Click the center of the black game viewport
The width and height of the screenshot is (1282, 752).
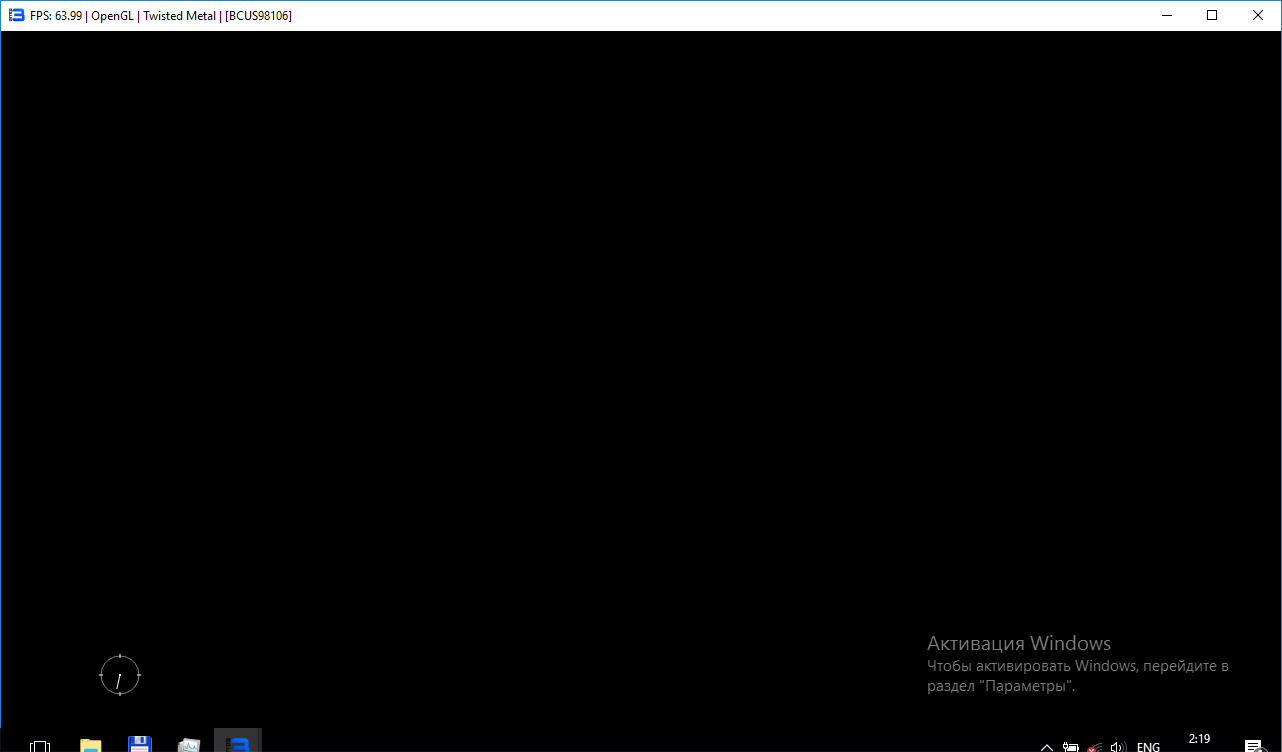click(641, 380)
